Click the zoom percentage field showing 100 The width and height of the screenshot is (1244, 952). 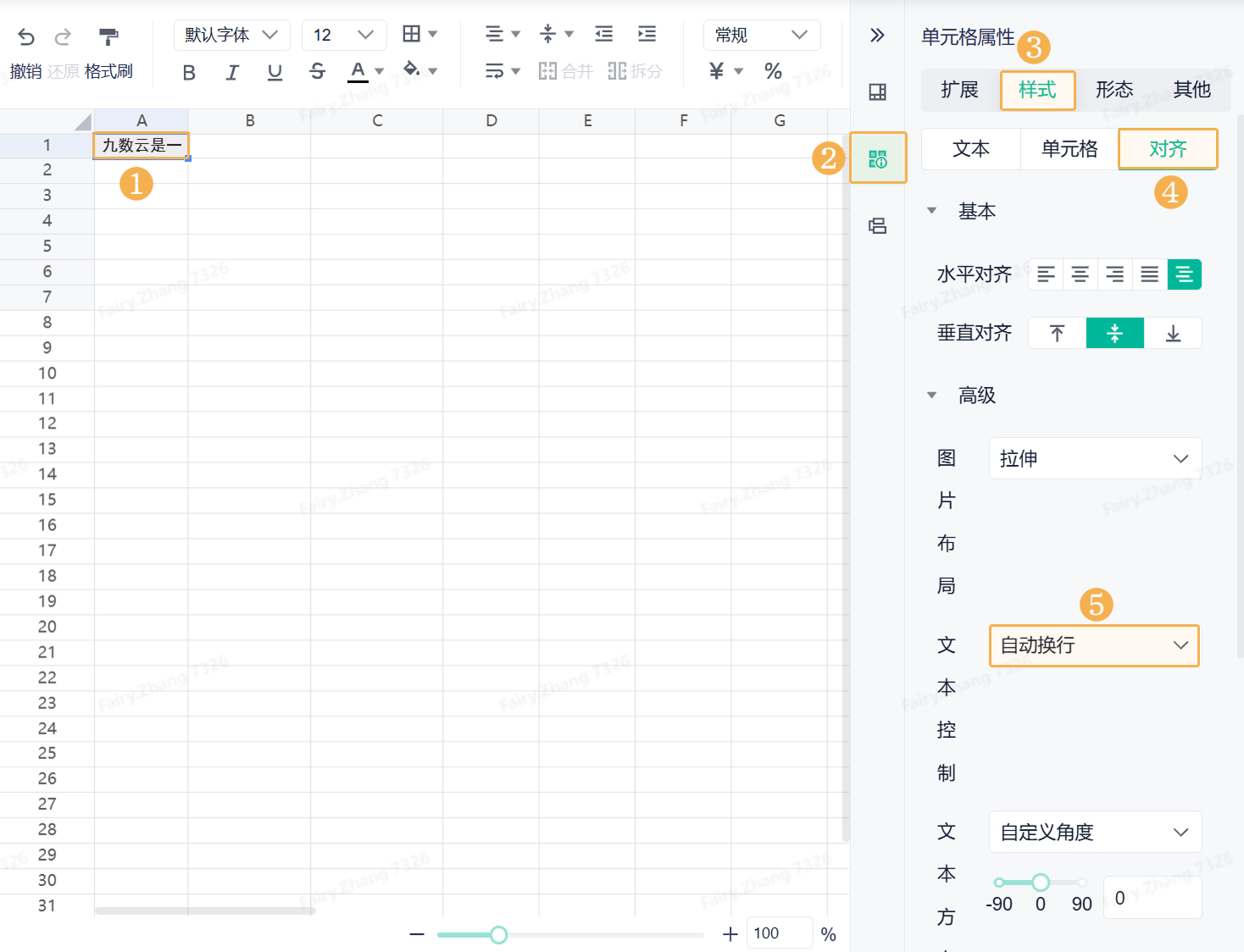tap(779, 933)
